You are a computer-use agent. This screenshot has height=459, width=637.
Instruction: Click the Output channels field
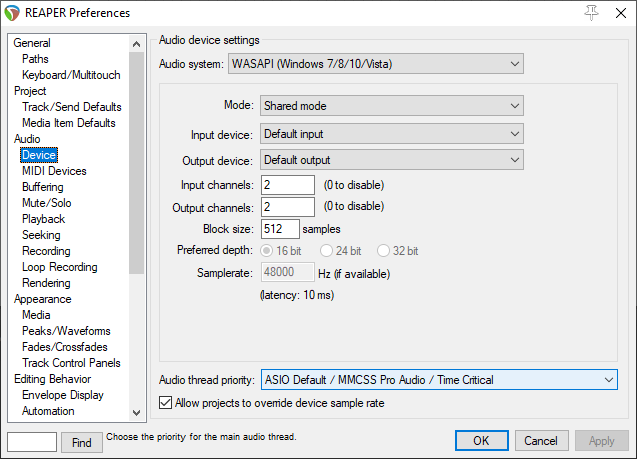pyautogui.click(x=288, y=207)
